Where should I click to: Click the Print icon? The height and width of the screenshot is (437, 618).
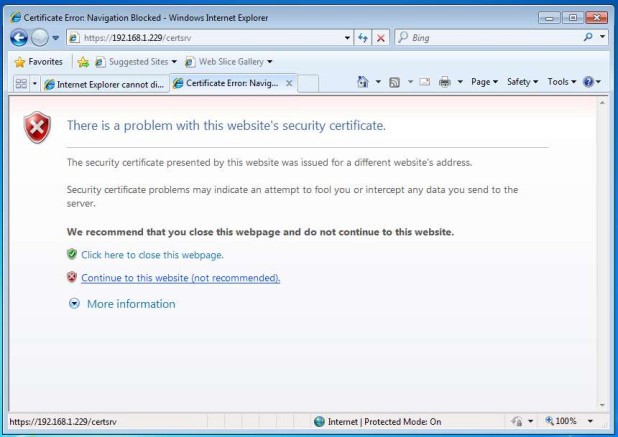coord(445,82)
